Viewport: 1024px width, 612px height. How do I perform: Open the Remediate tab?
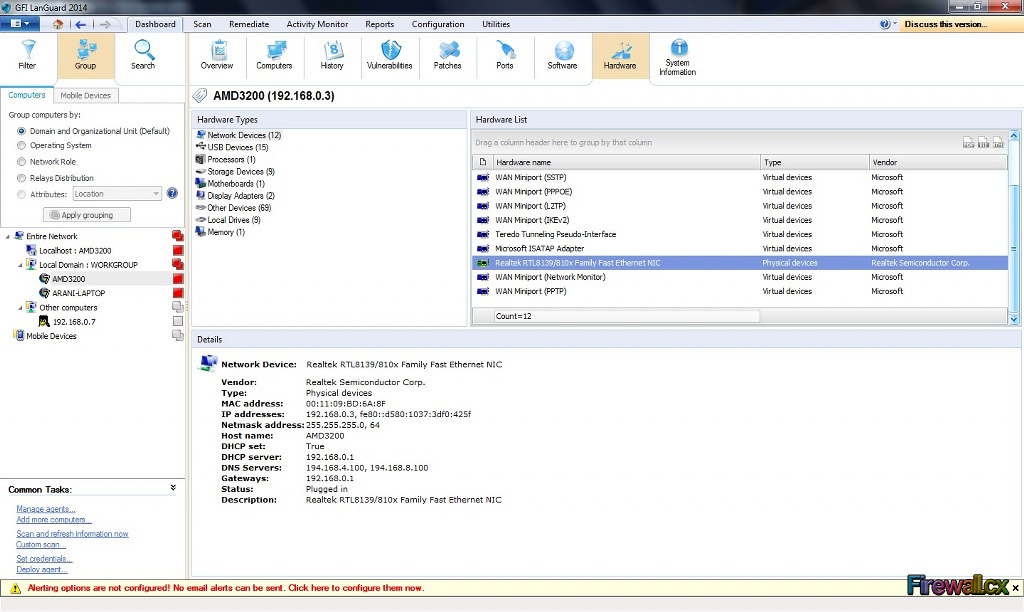pyautogui.click(x=249, y=24)
